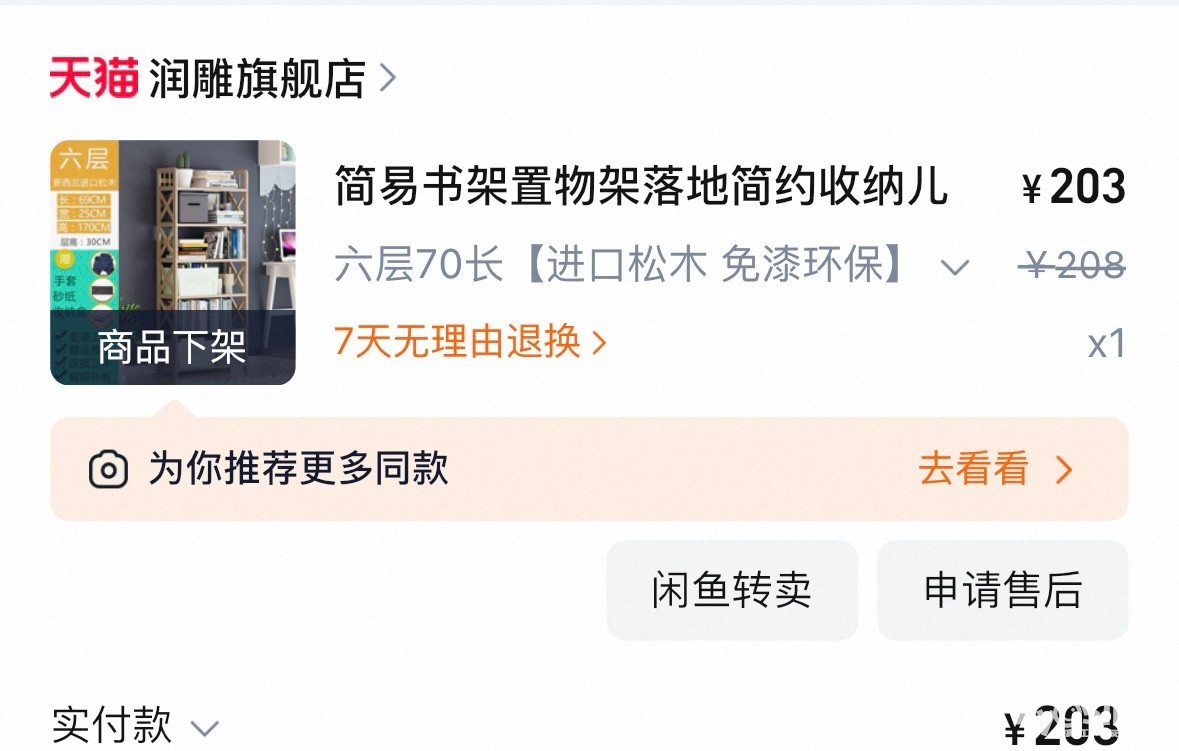The width and height of the screenshot is (1179, 751).
Task: Open the 为你推荐更多同款 banner
Action: (x=590, y=469)
